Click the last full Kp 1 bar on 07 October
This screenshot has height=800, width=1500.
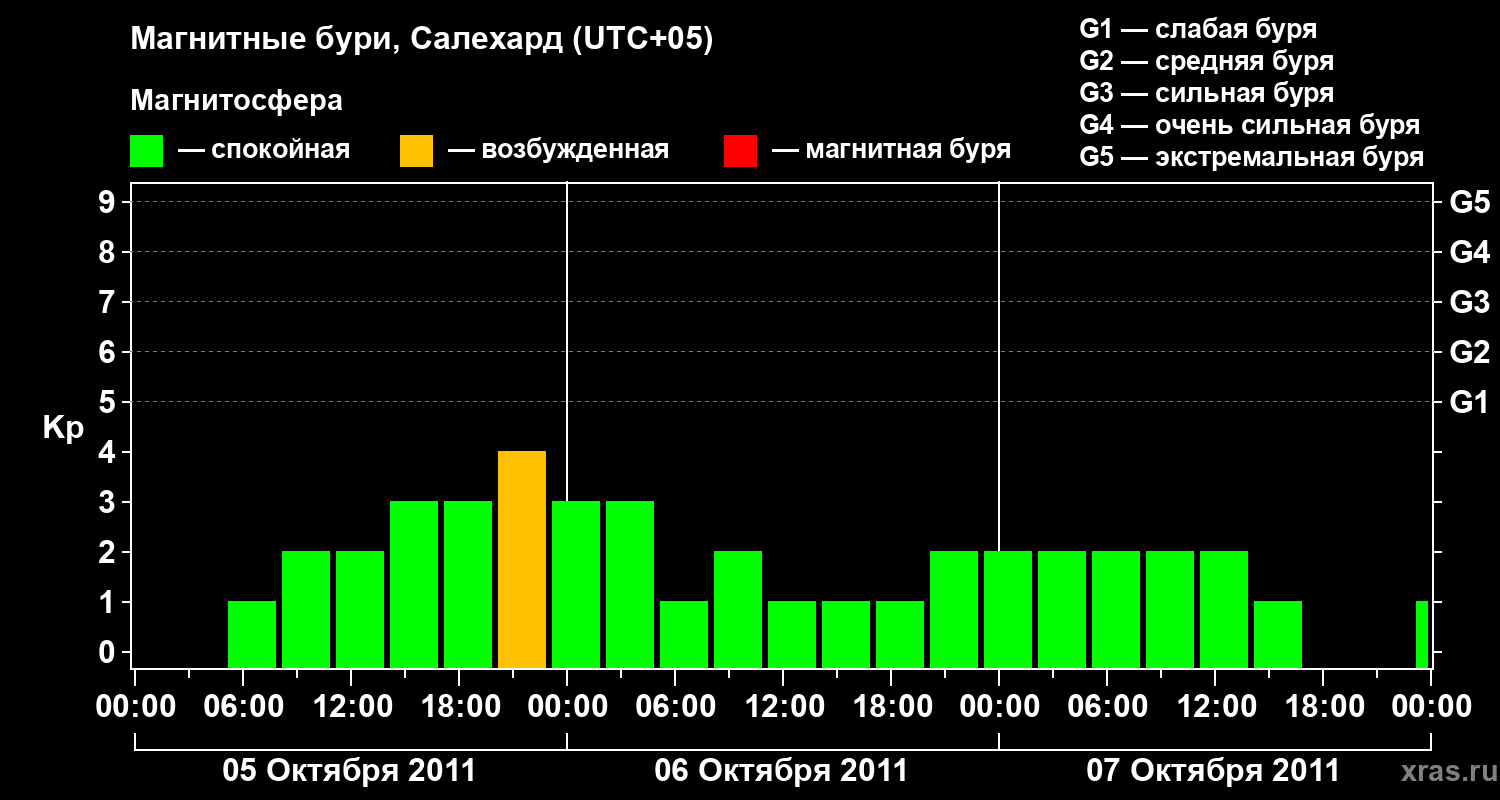tap(1278, 635)
